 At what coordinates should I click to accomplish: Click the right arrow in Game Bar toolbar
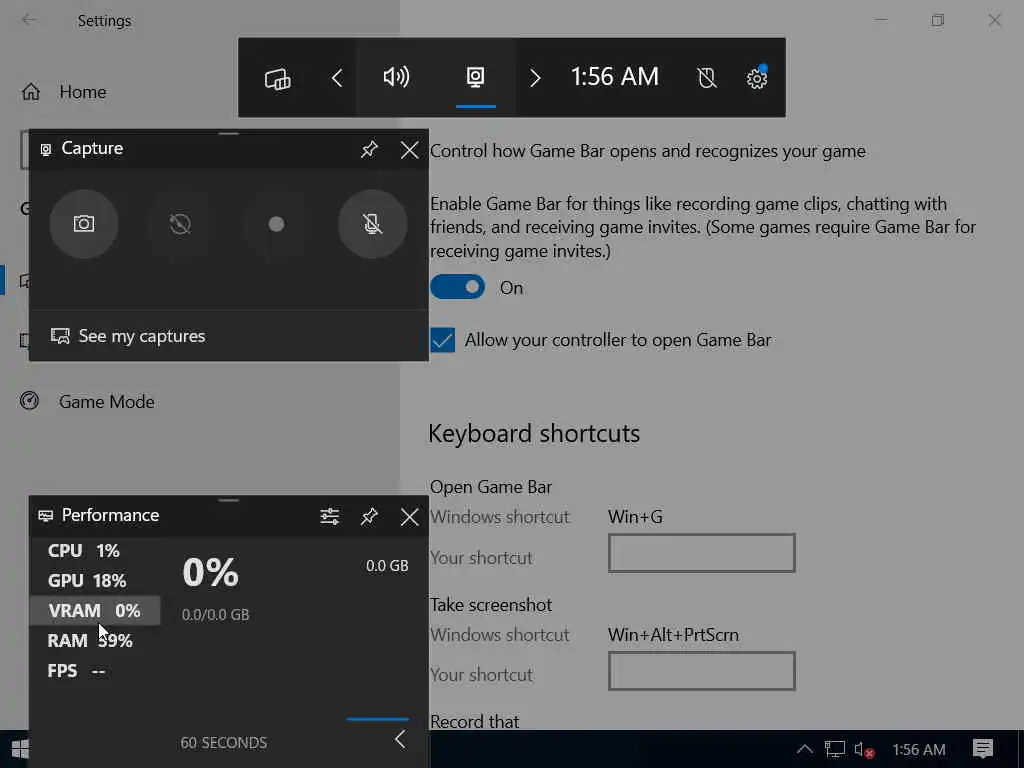click(x=535, y=78)
